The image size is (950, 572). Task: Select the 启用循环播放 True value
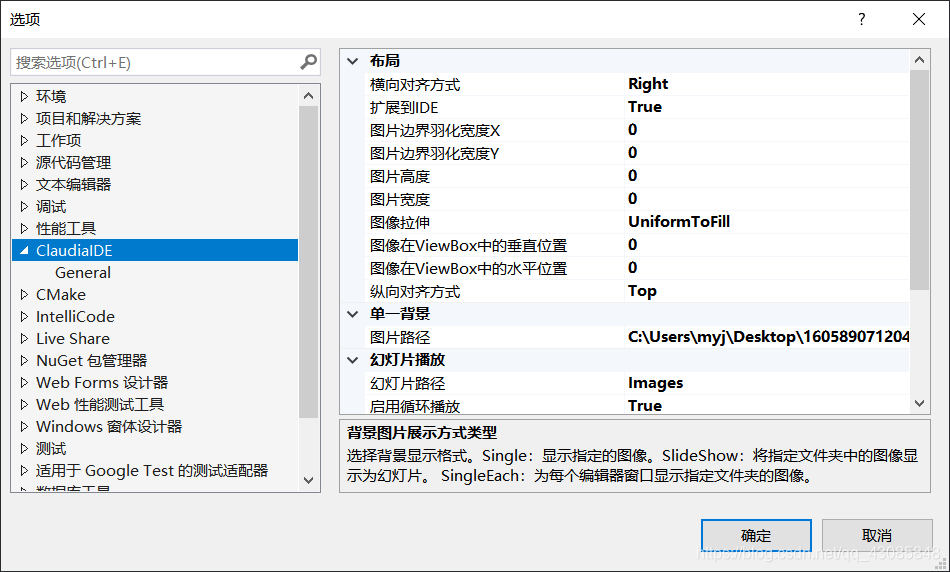(766, 405)
